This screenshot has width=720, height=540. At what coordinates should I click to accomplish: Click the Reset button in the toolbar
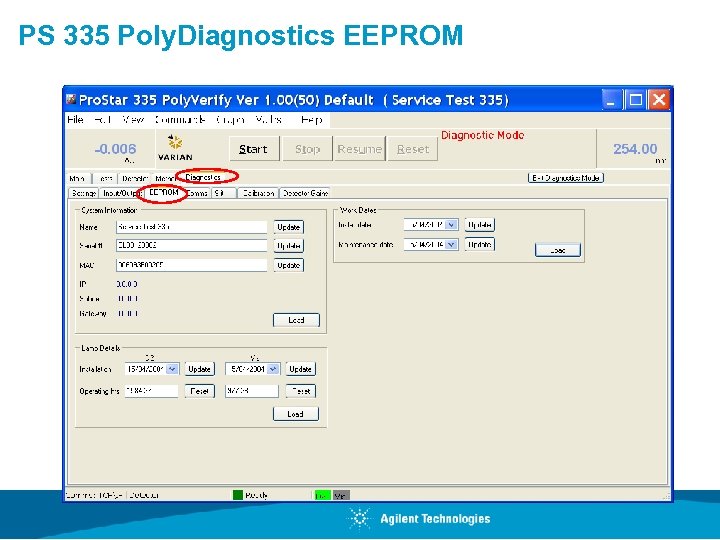click(x=412, y=149)
